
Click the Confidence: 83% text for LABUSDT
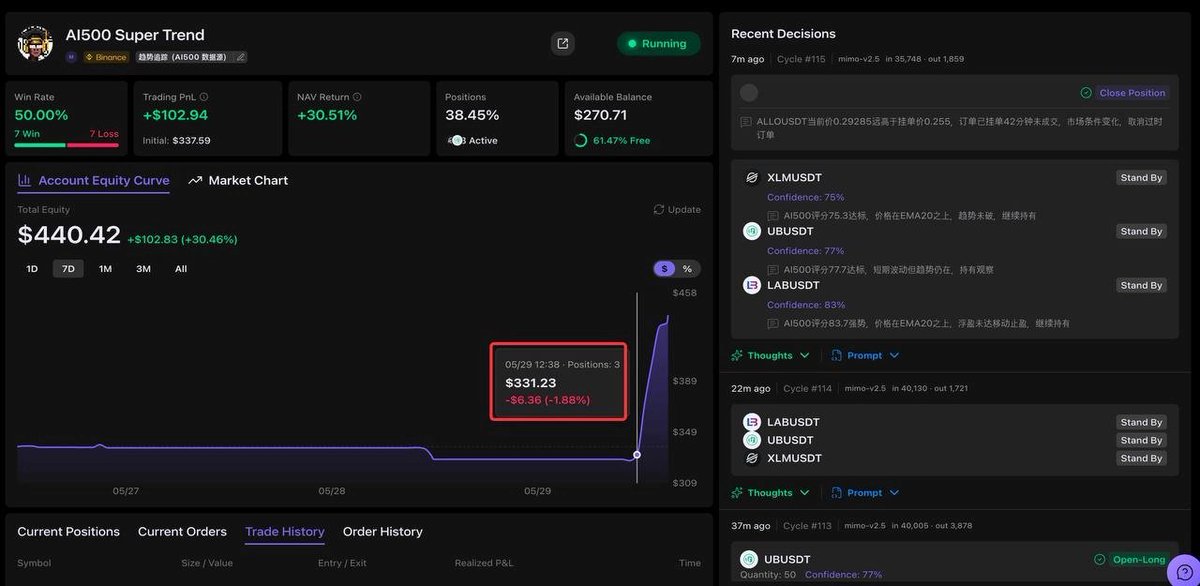(806, 305)
